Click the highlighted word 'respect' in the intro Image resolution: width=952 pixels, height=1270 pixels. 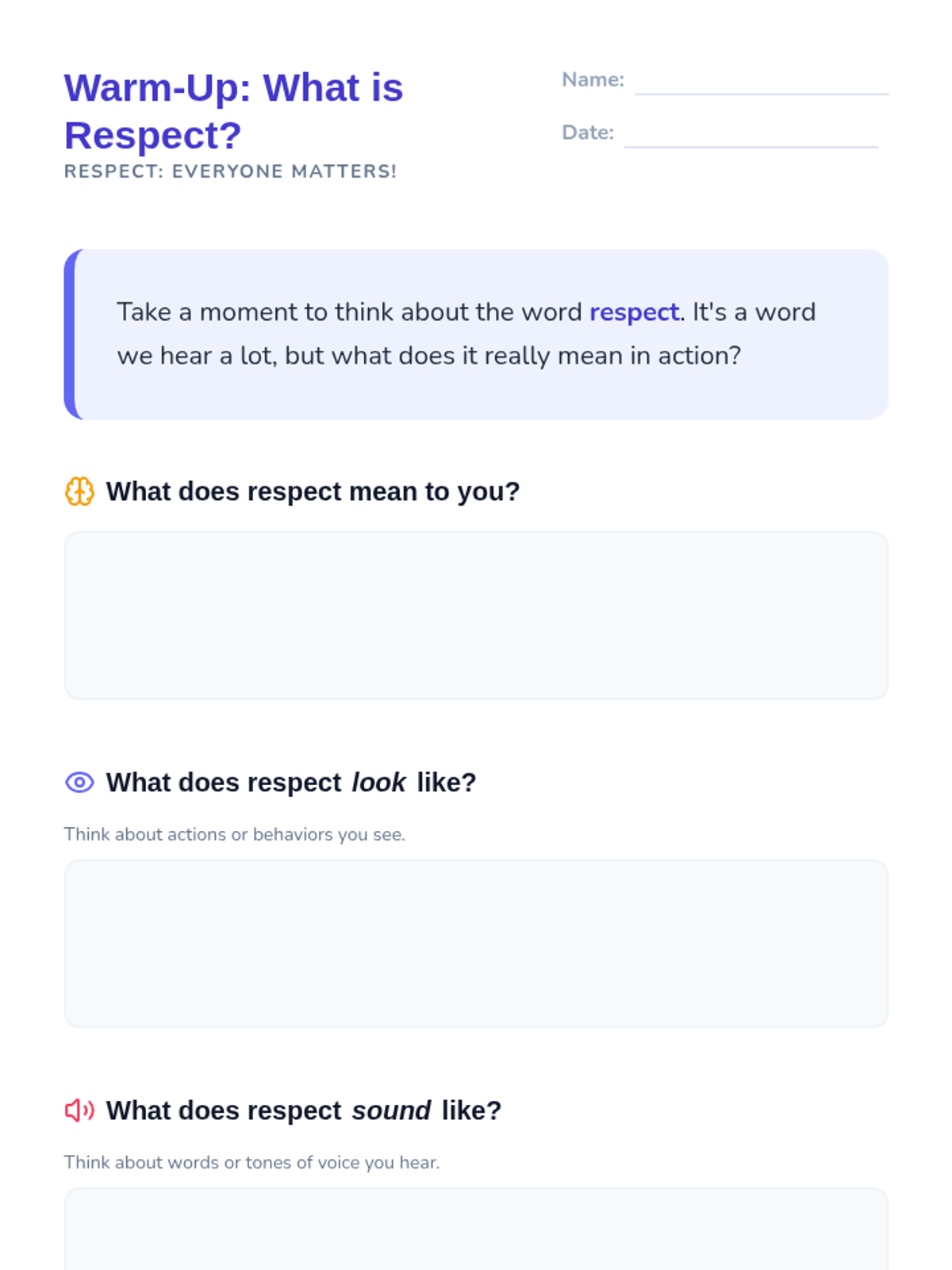pyautogui.click(x=634, y=312)
